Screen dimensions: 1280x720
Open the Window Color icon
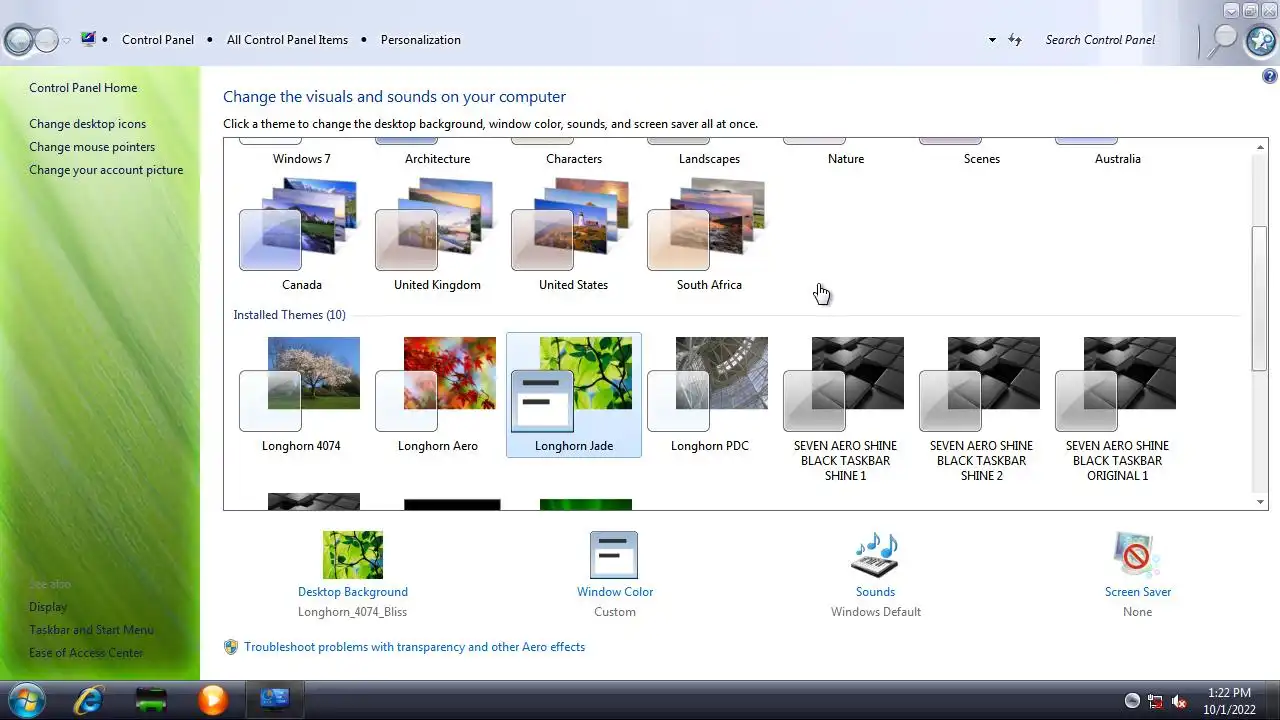coord(614,555)
